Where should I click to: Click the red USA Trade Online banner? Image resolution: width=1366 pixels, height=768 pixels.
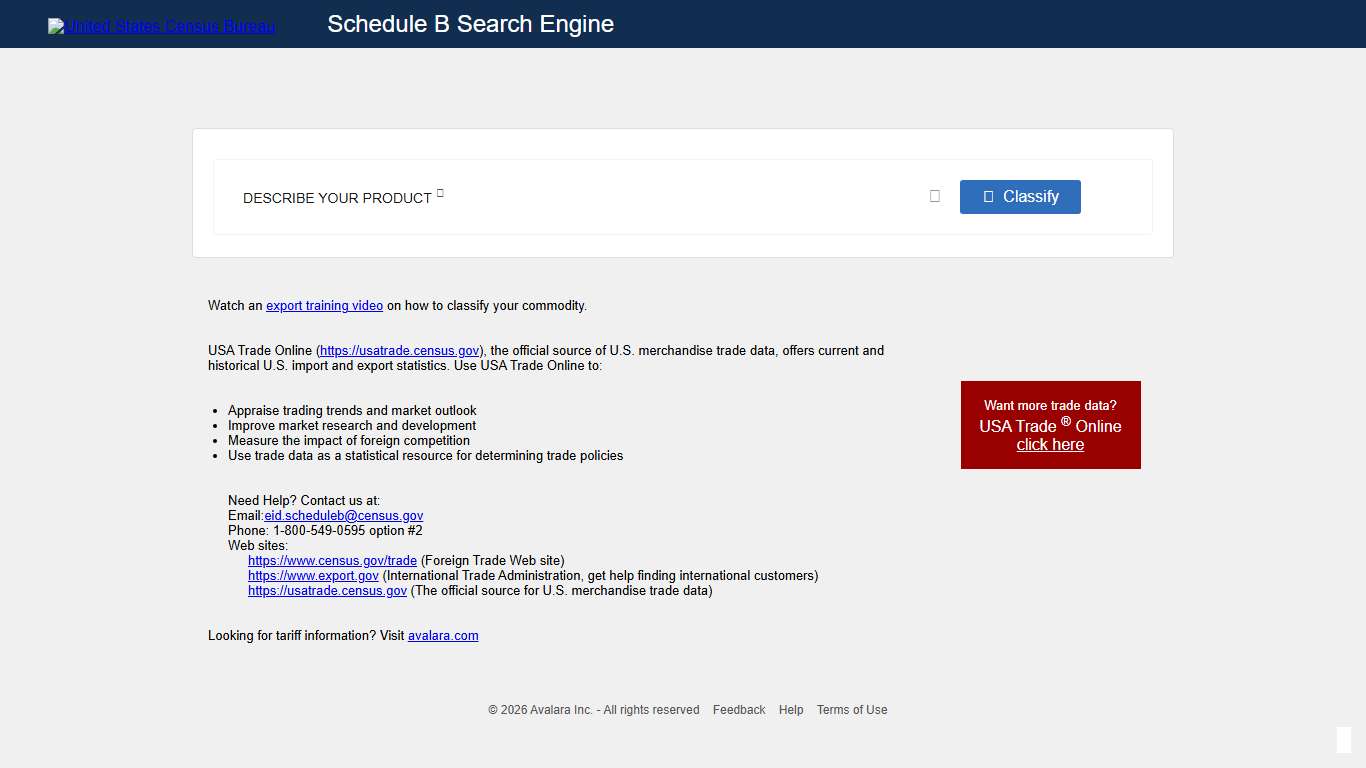(1050, 424)
